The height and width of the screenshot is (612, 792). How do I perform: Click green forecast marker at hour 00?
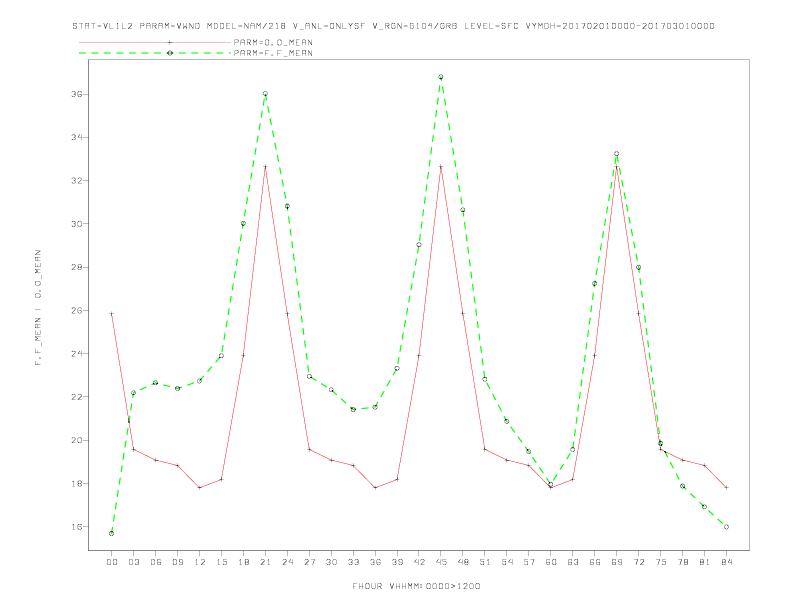coord(112,533)
